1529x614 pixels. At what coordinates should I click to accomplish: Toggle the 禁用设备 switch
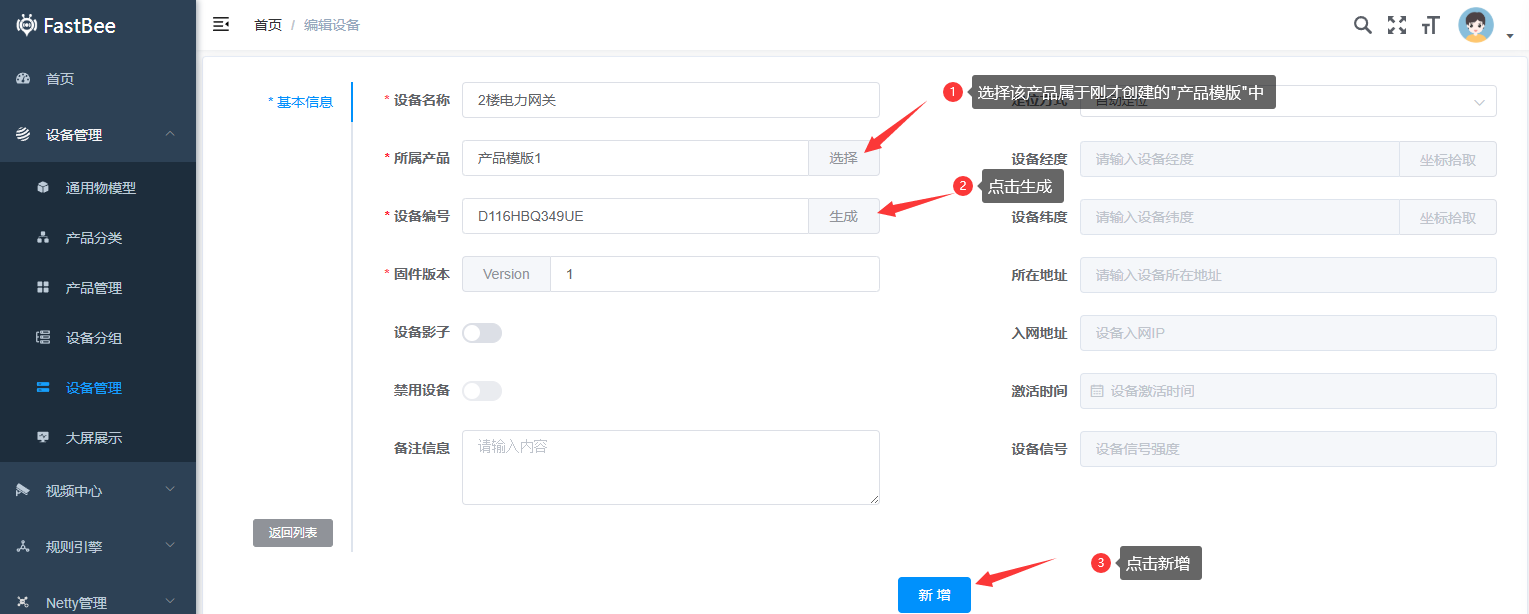pyautogui.click(x=482, y=391)
